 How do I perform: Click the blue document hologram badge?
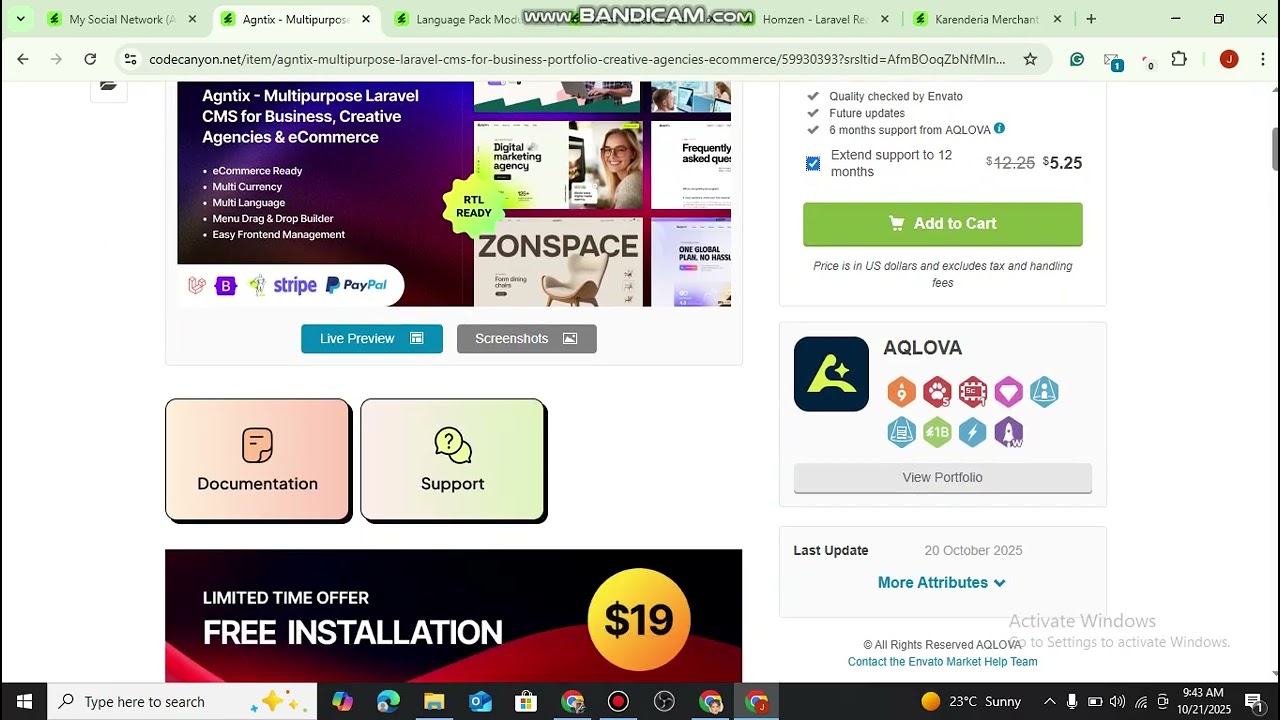(x=901, y=432)
